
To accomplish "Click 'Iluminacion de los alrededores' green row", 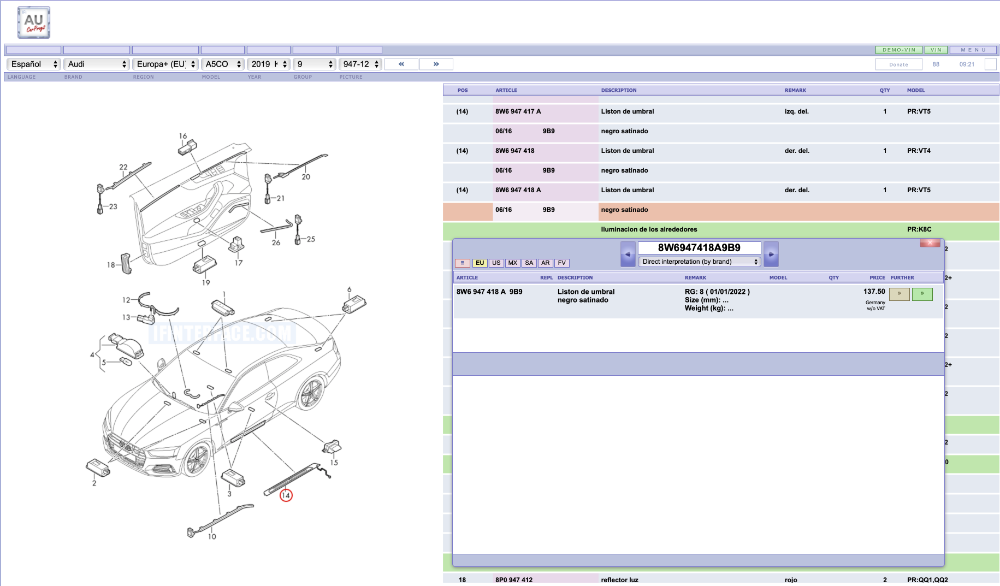I will pos(721,230).
